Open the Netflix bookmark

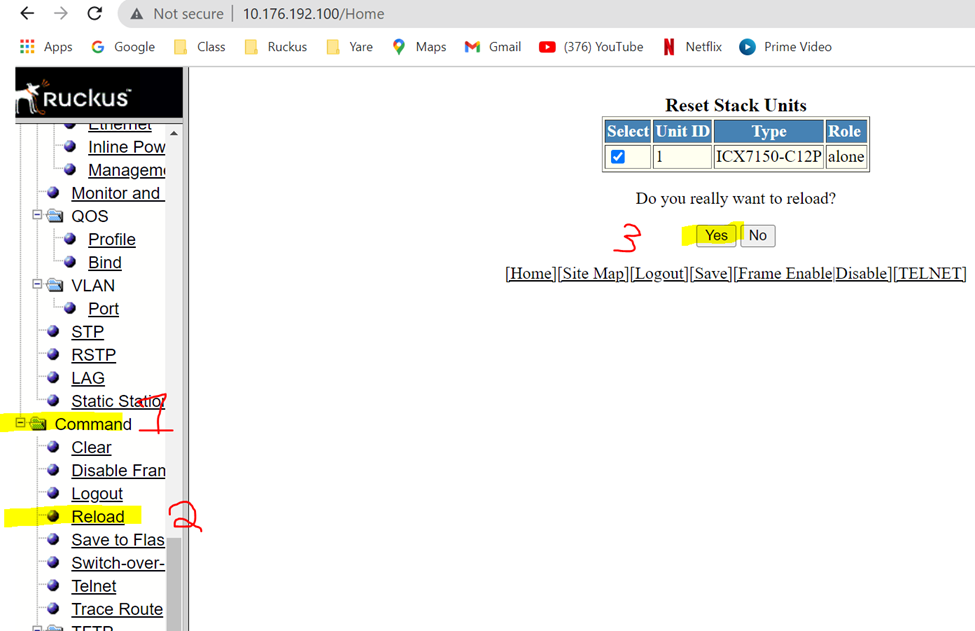click(693, 47)
